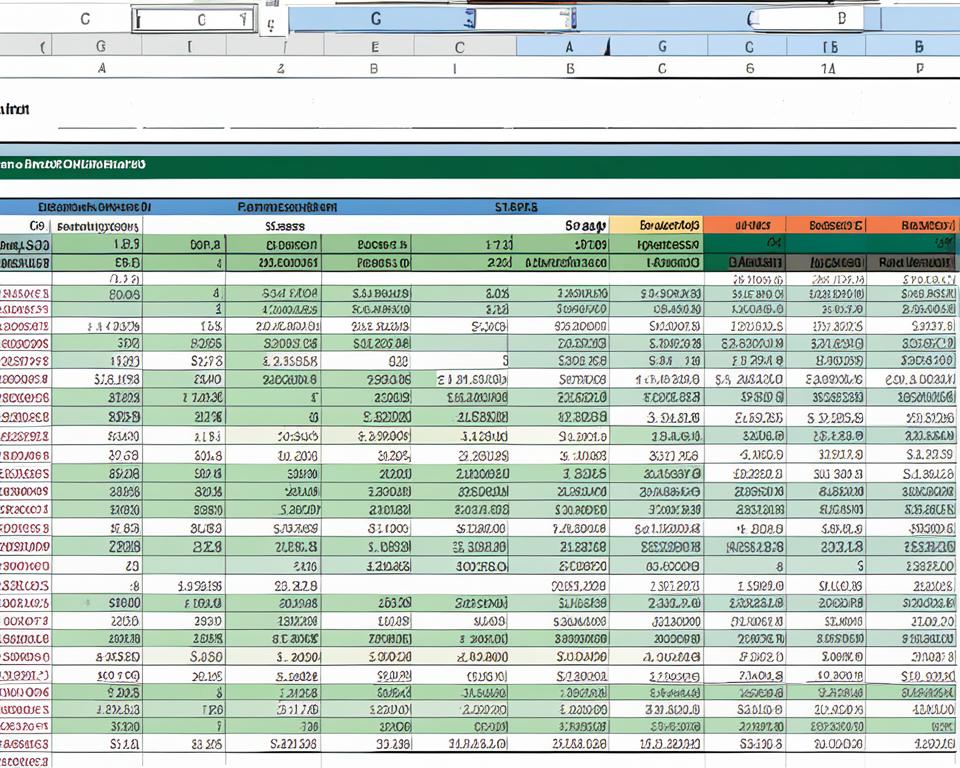Viewport: 960px width, 768px height.
Task: Click the second header row cell labeled P
Action: click(x=920, y=69)
